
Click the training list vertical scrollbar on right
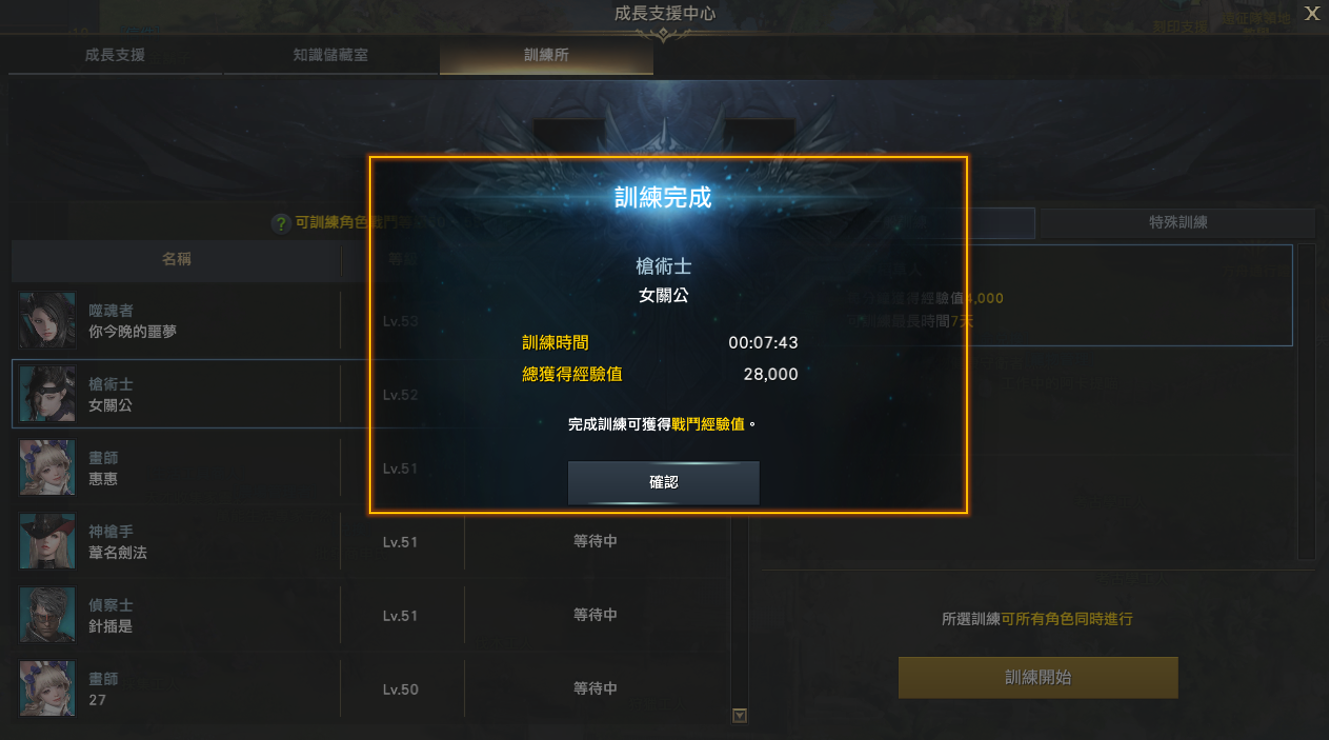pos(1306,400)
